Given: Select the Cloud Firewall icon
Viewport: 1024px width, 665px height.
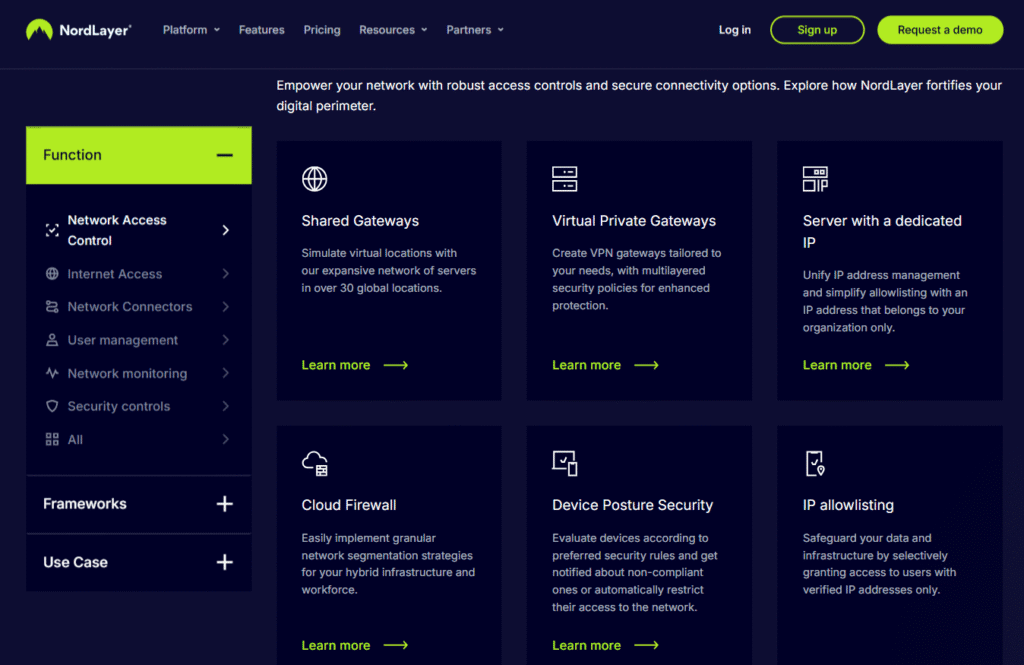Looking at the screenshot, I should pyautogui.click(x=314, y=462).
